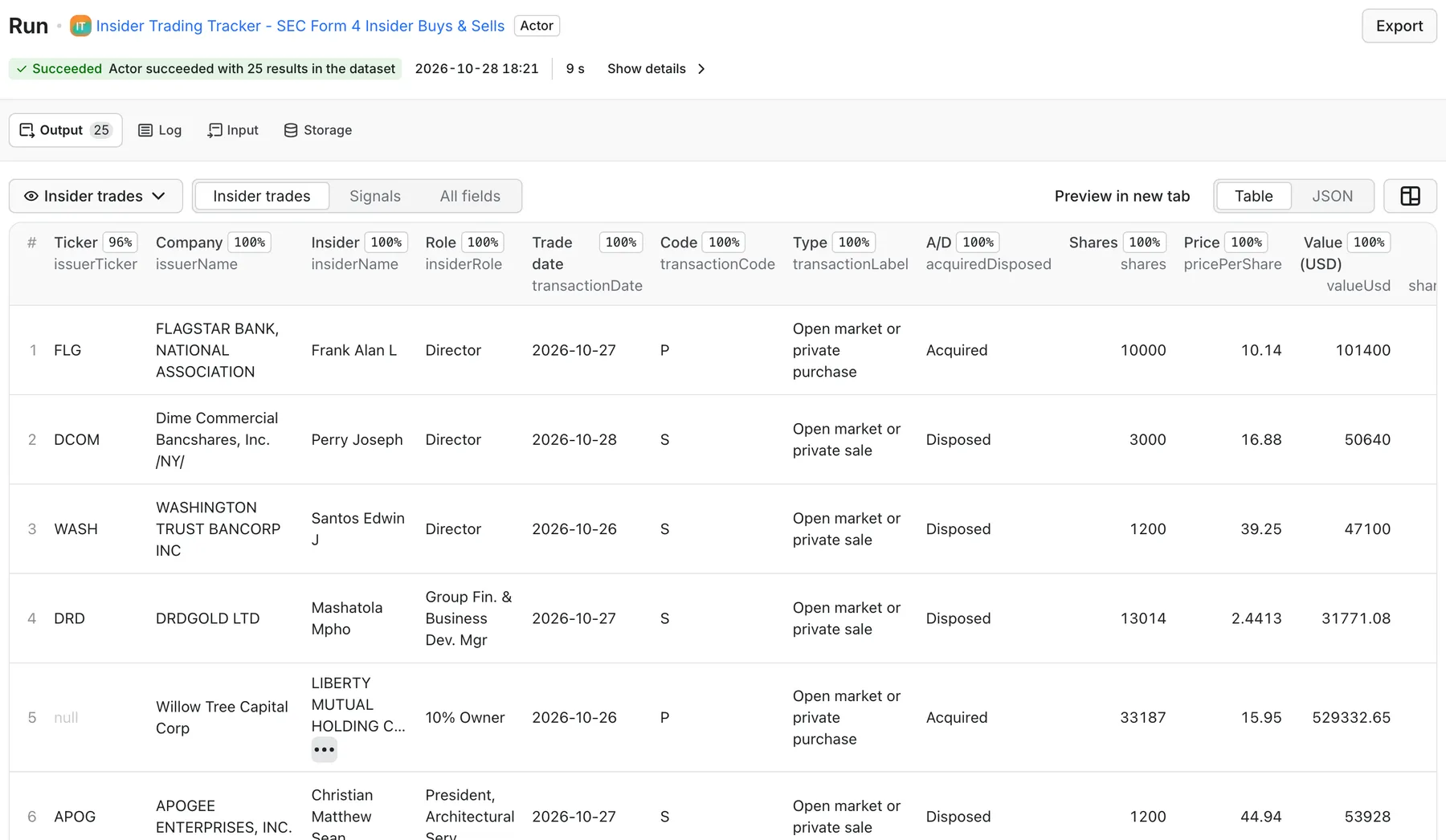1446x840 pixels.
Task: Click the Code column header
Action: pos(678,243)
